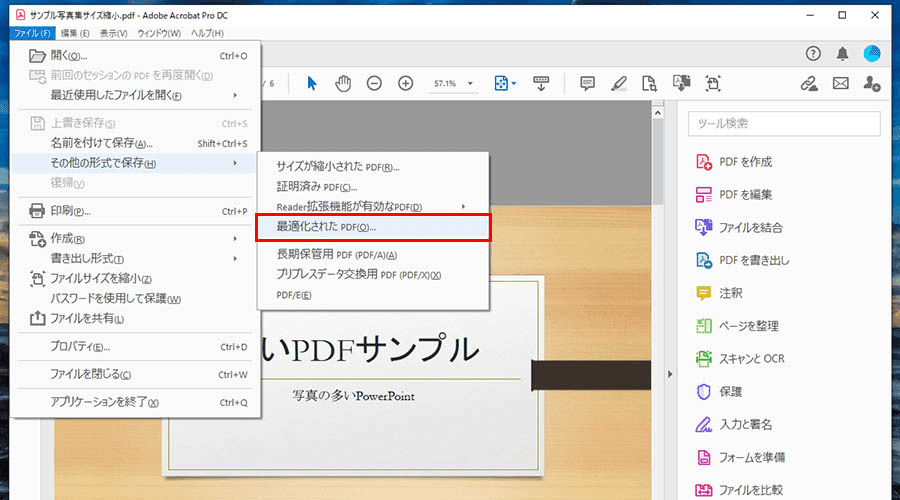Choose サイズが縮小された PDF

[x=373, y=166]
